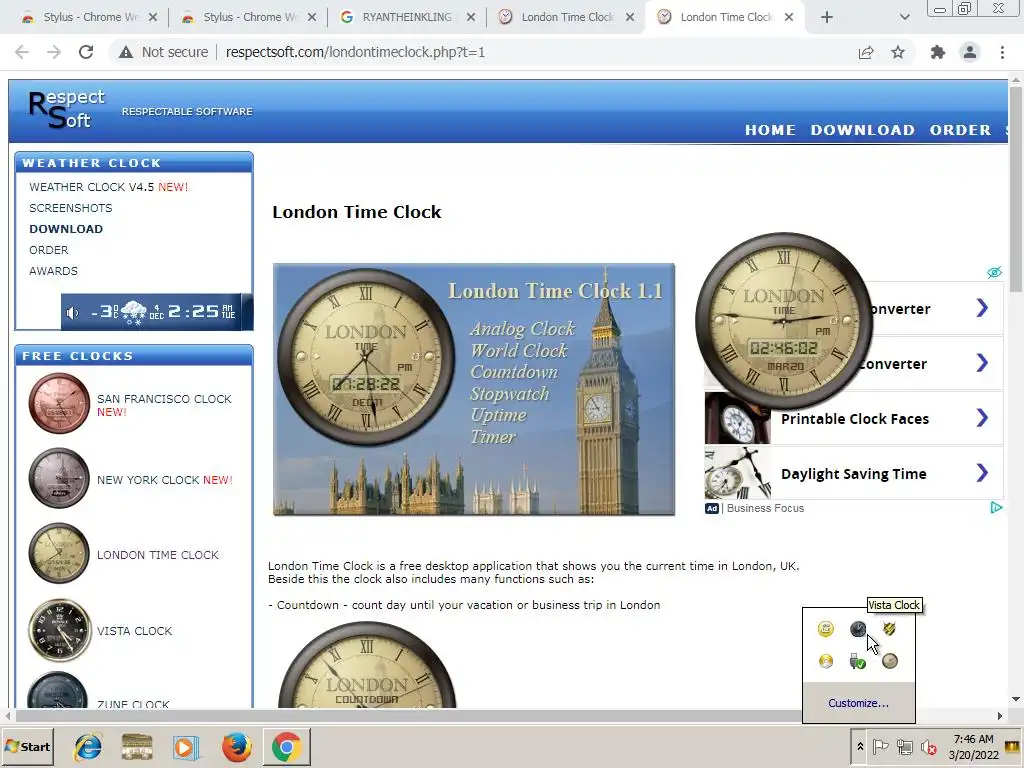
Task: Open San Francisco Clock link
Action: click(164, 399)
